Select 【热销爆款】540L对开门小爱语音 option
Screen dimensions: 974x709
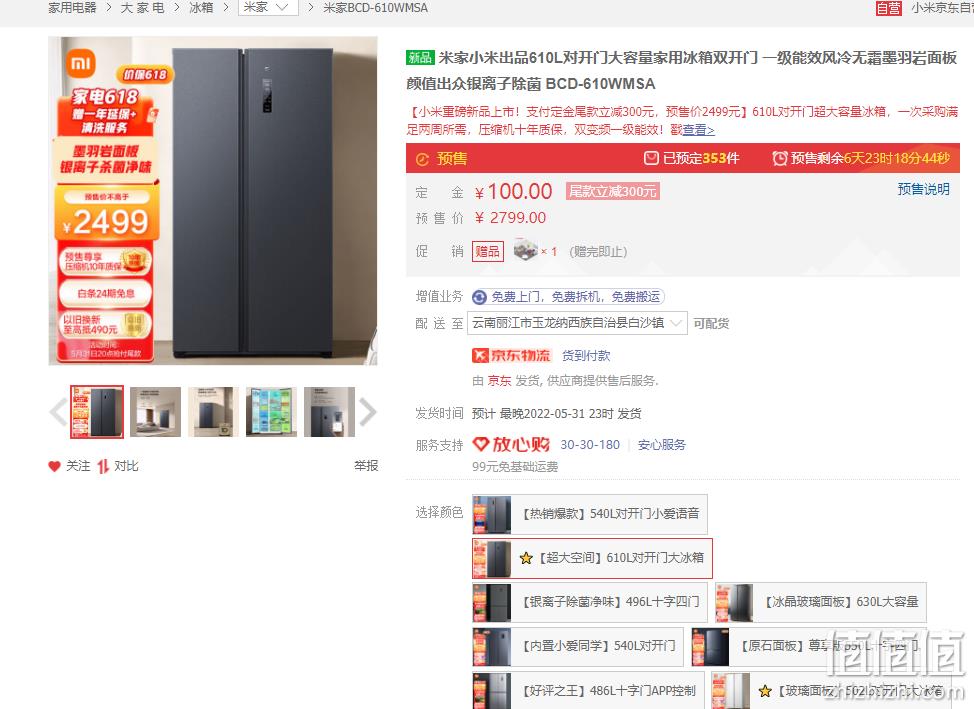click(x=589, y=514)
